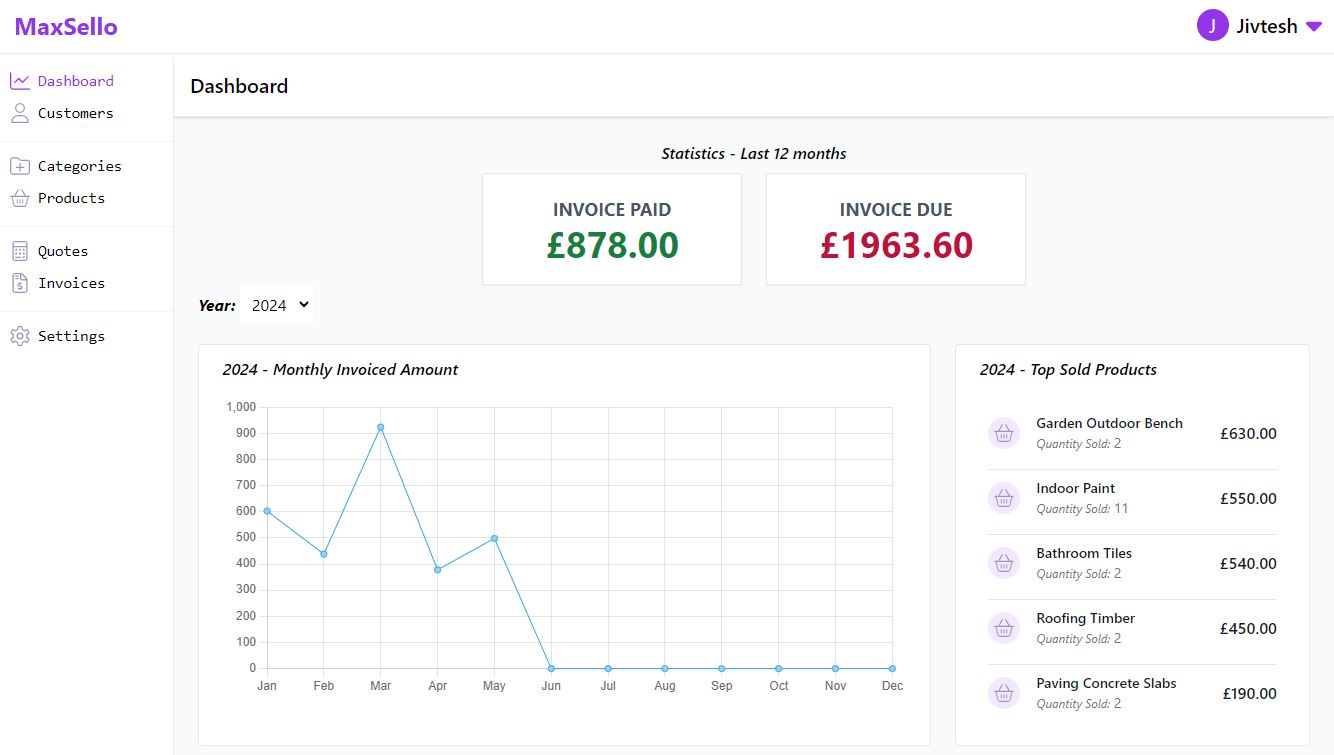
Task: Click basket icon beside Indoor Paint
Action: [x=1003, y=498]
